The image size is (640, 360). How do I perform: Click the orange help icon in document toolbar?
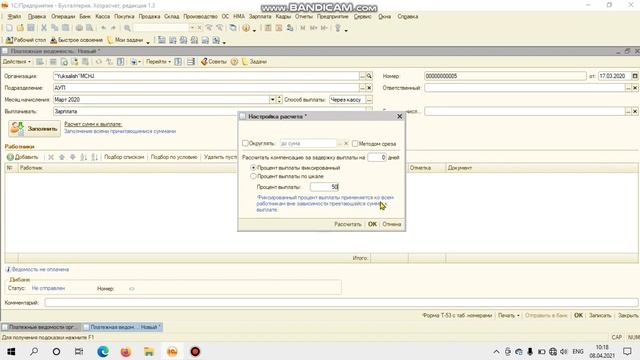pyautogui.click(x=234, y=62)
